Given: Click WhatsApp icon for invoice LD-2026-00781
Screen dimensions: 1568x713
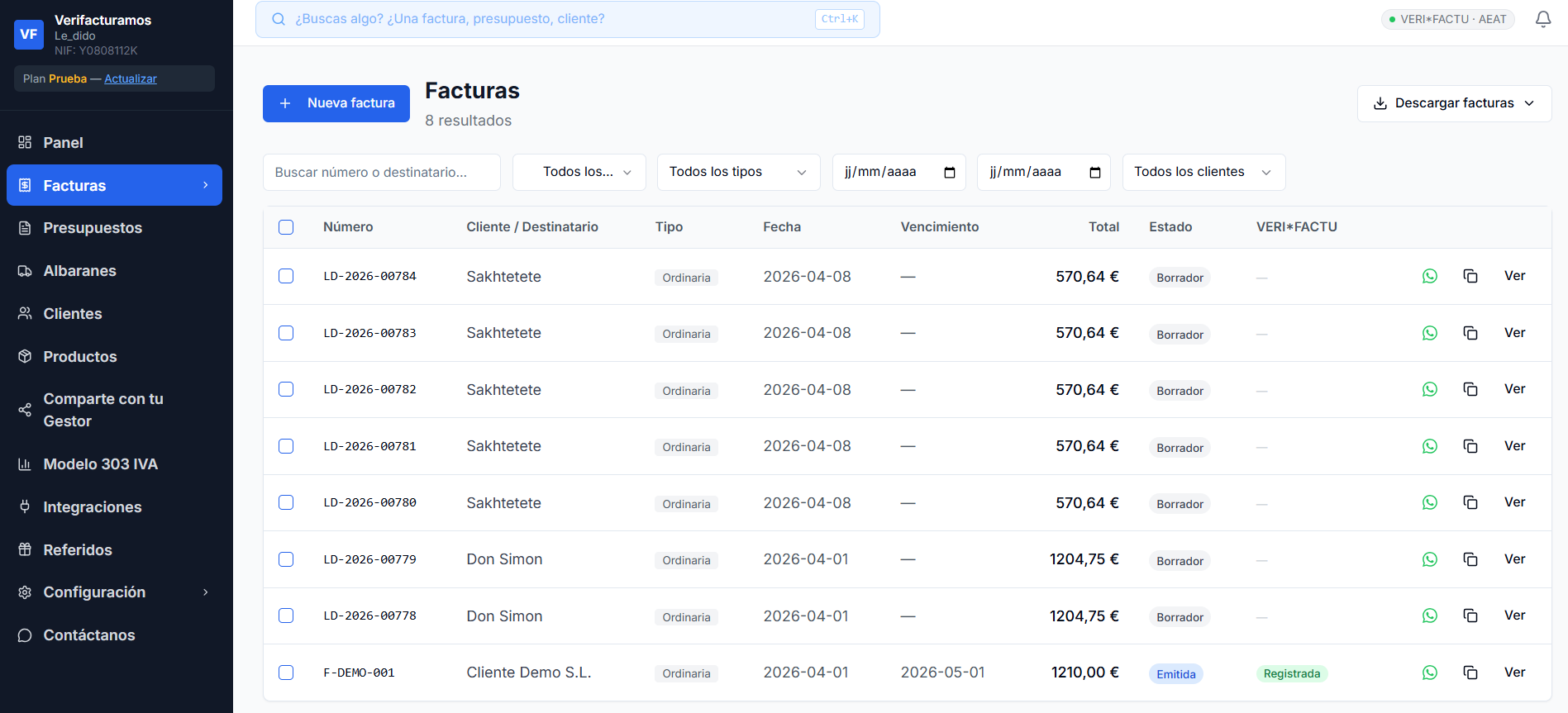Looking at the screenshot, I should [x=1429, y=446].
